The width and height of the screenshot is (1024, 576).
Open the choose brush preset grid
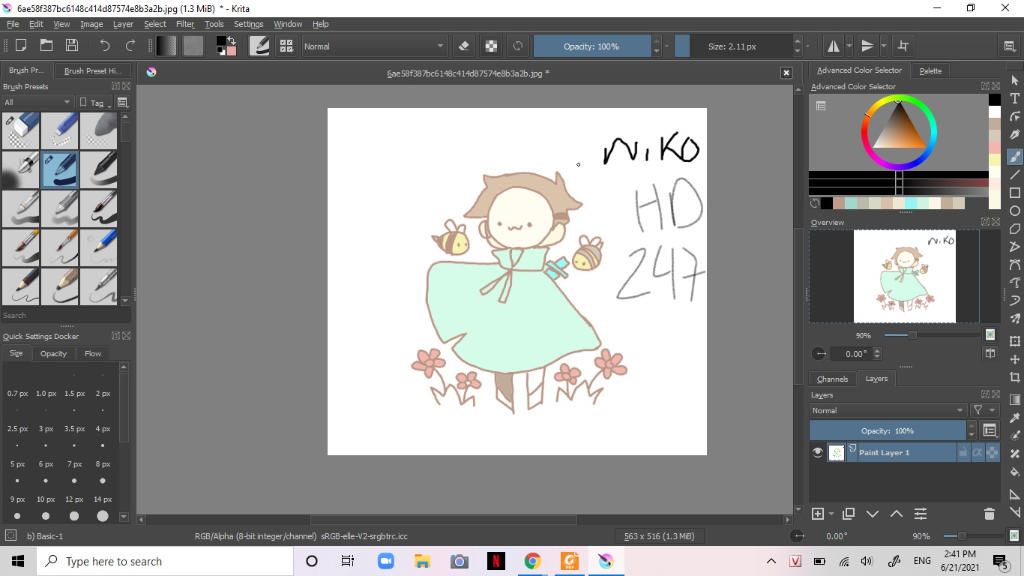[x=286, y=46]
